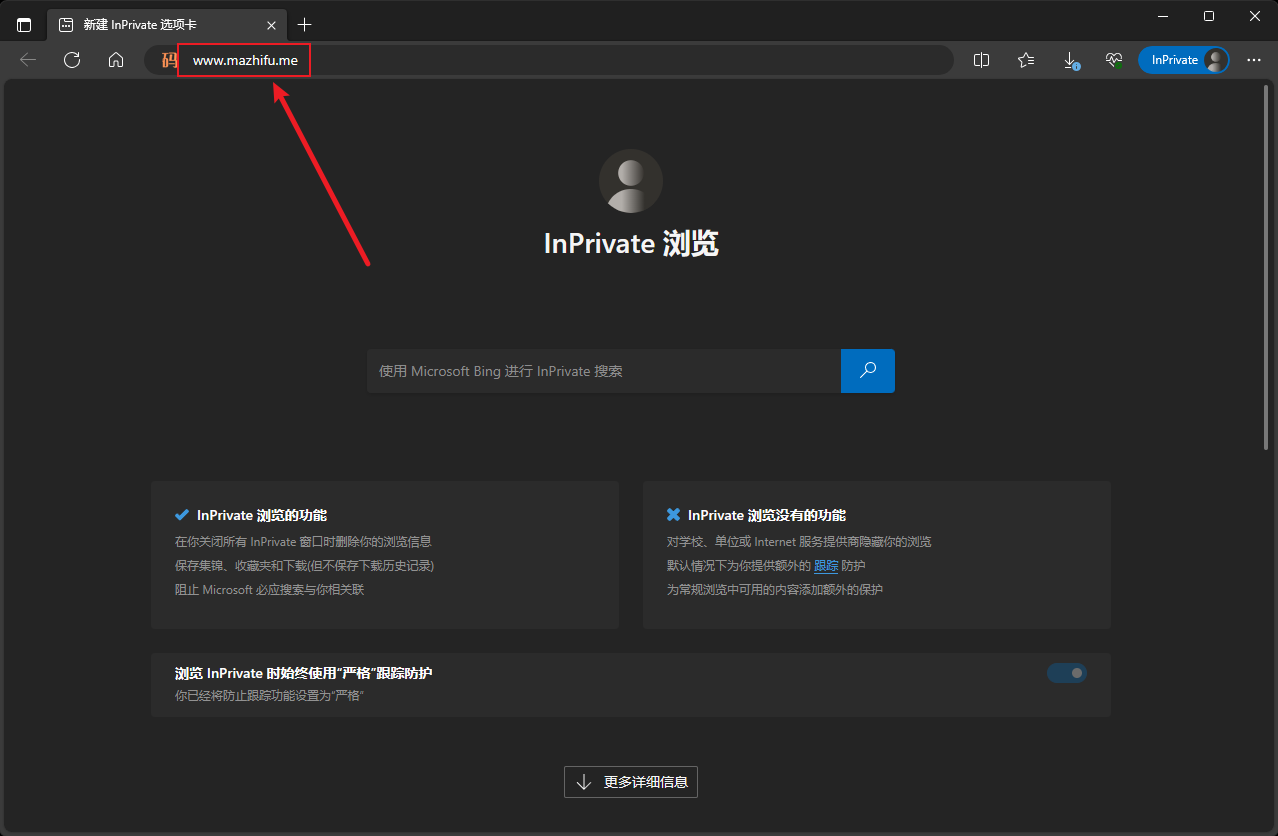Open the tab actions menu icon
The width and height of the screenshot is (1278, 836).
[24, 25]
